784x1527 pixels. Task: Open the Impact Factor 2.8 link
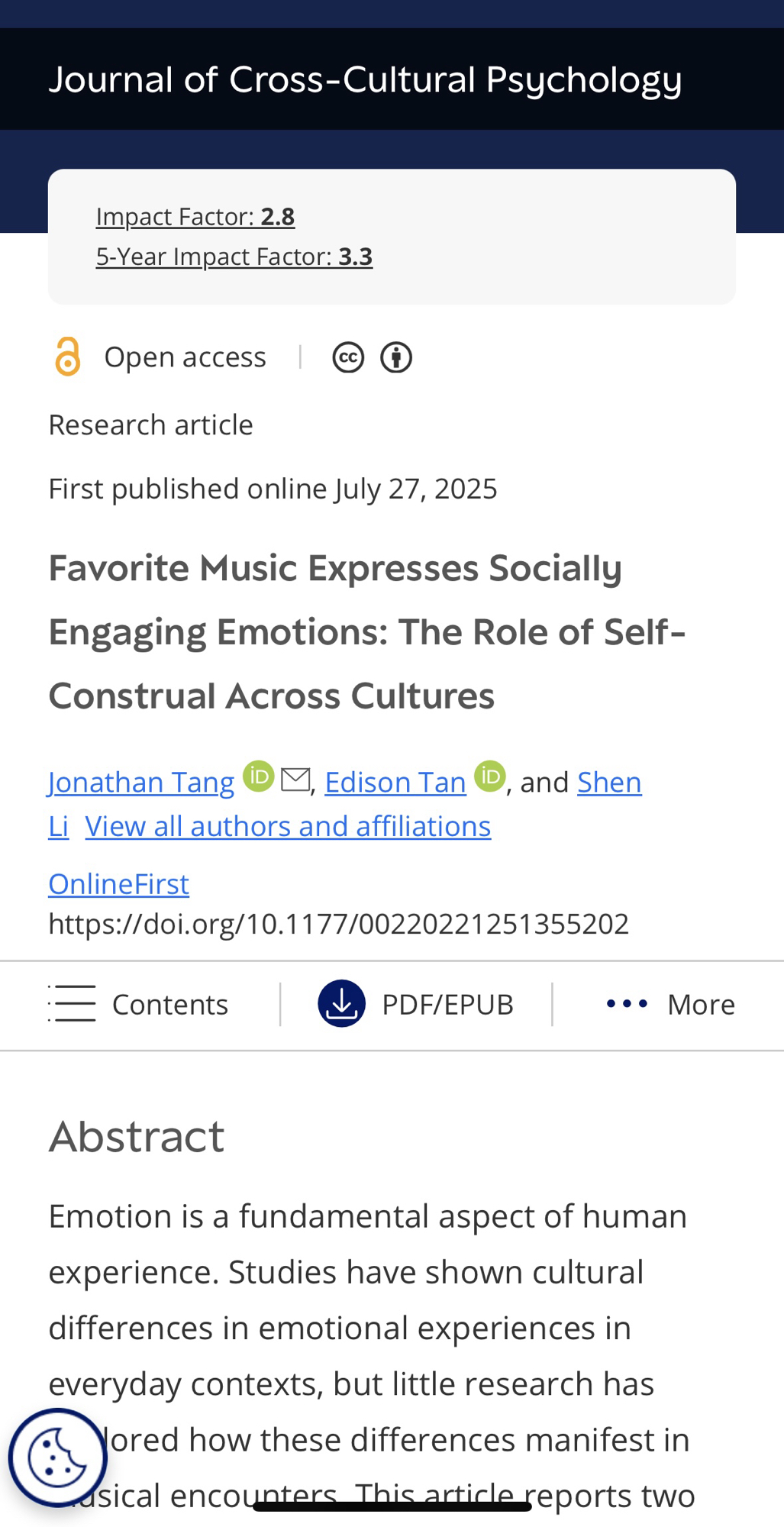[195, 217]
